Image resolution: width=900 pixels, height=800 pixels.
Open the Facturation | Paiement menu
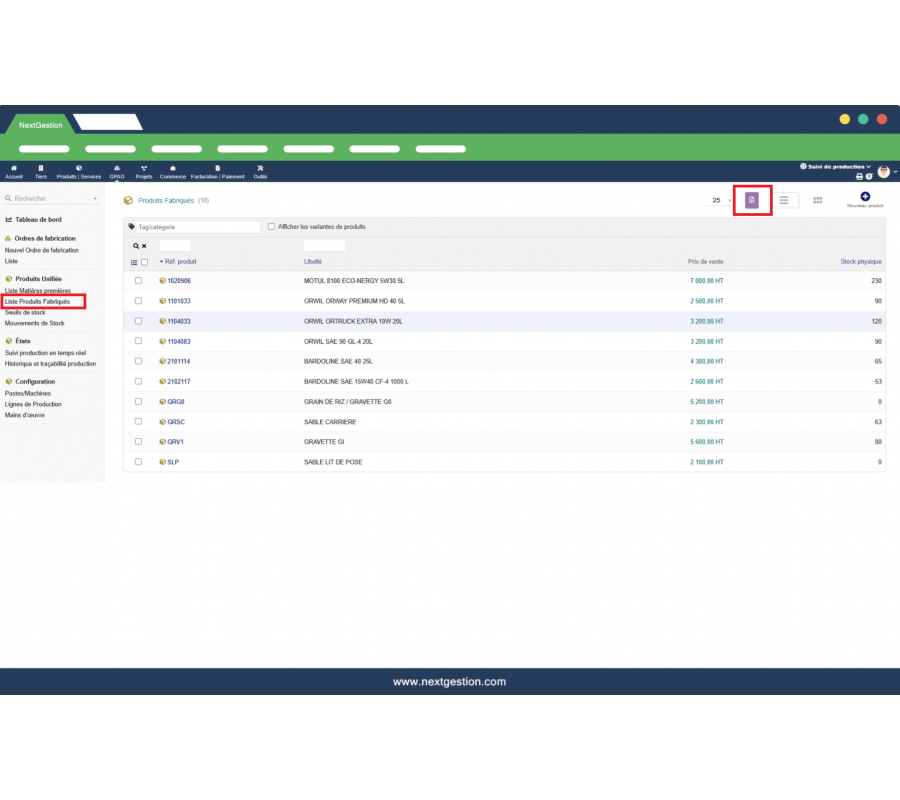click(217, 171)
